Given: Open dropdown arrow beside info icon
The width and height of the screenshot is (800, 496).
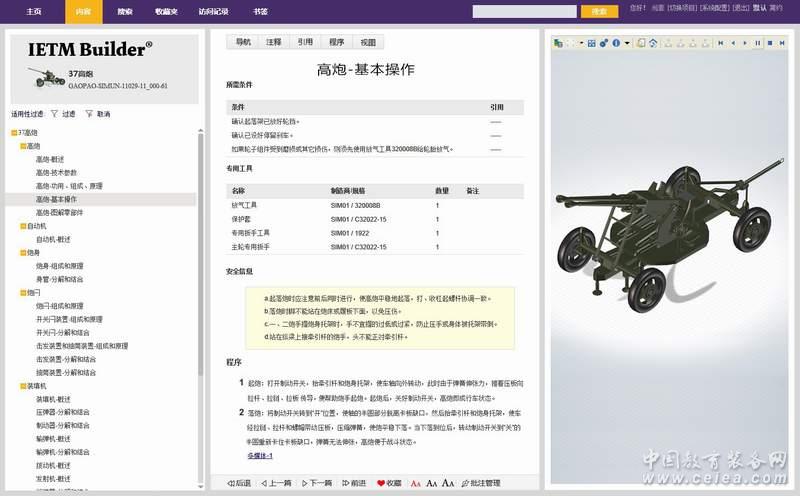Looking at the screenshot, I should point(627,43).
